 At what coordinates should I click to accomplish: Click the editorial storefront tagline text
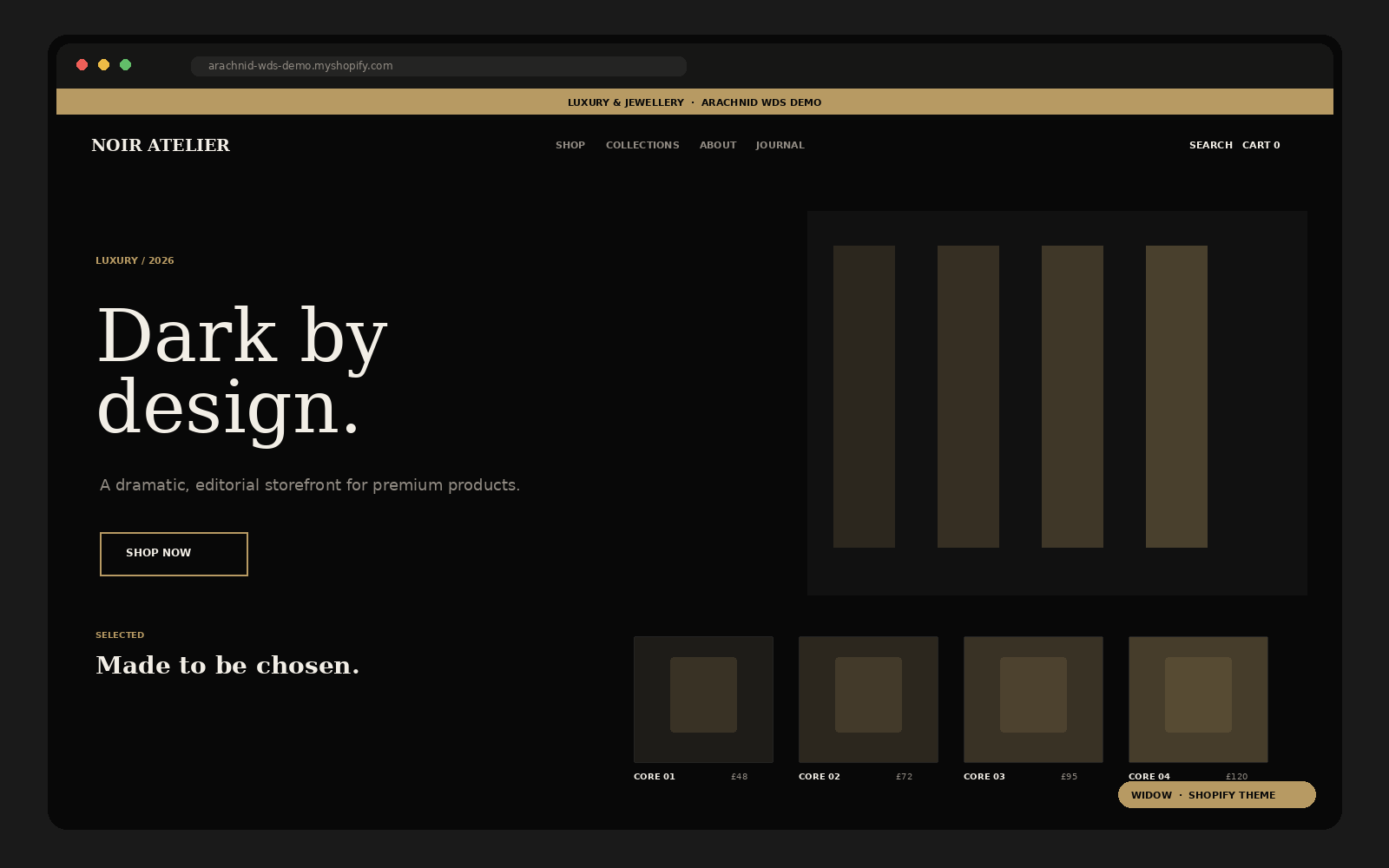(310, 485)
